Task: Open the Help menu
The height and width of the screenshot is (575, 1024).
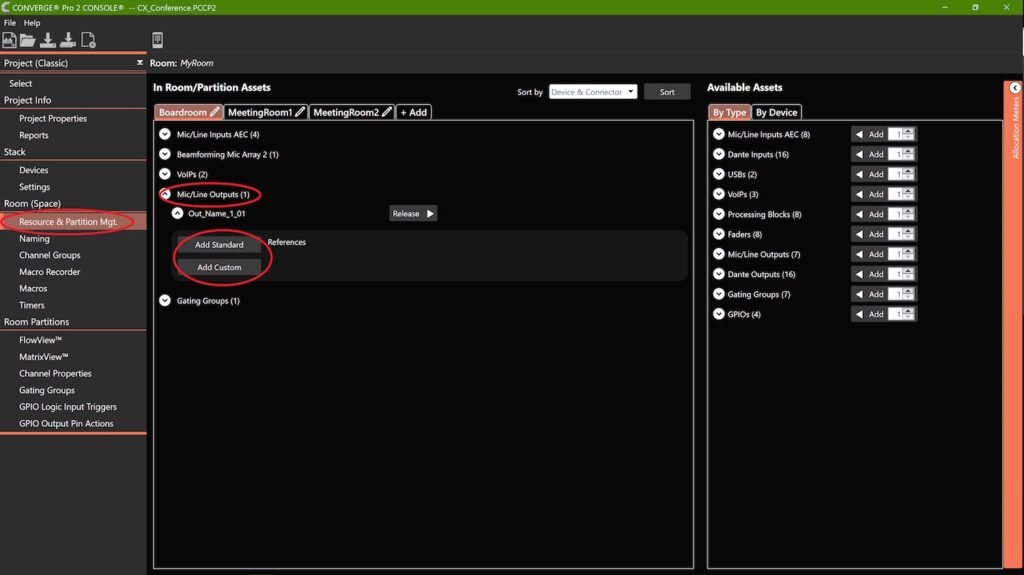Action: [x=32, y=22]
